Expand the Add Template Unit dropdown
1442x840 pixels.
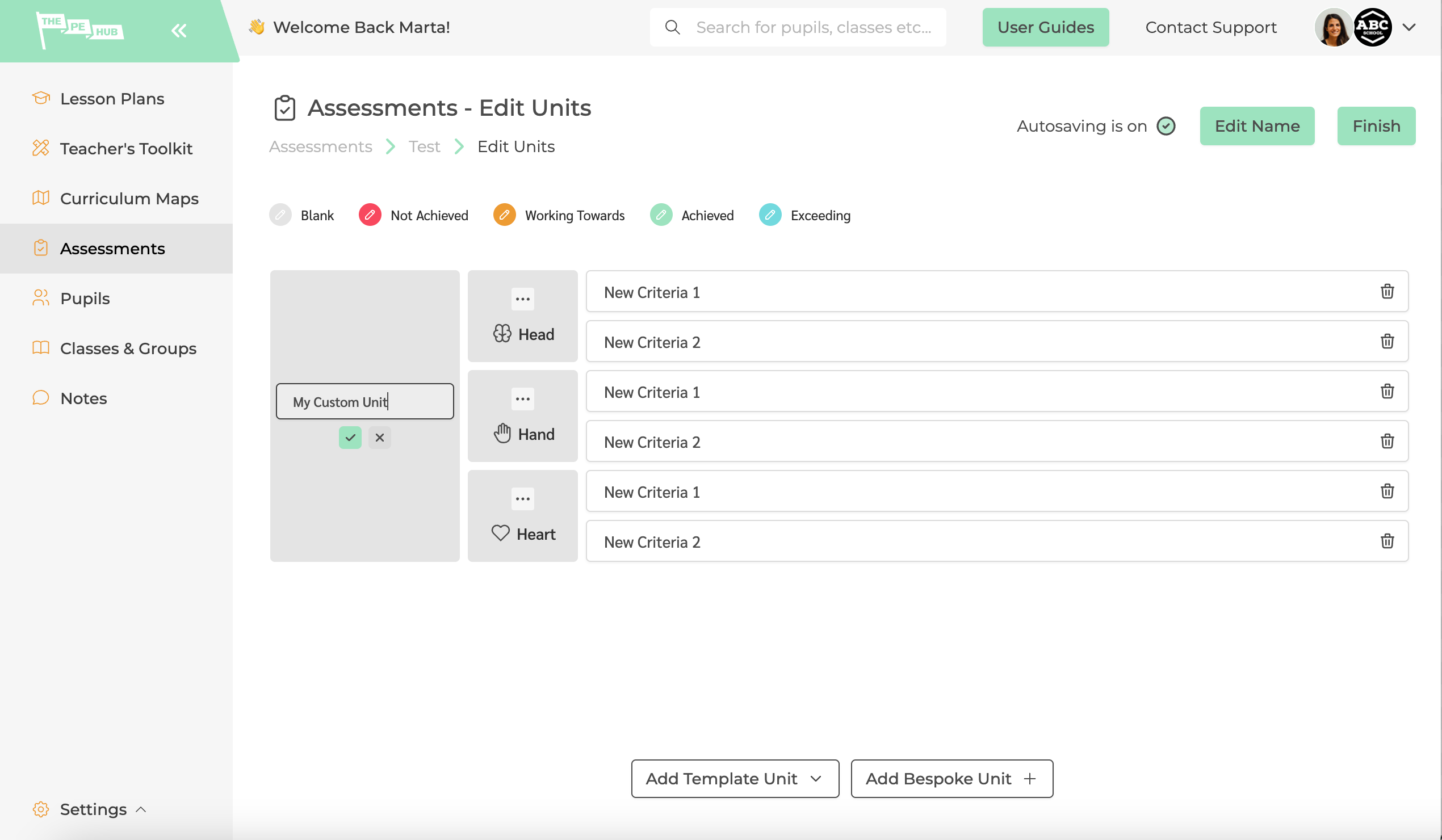pos(735,778)
